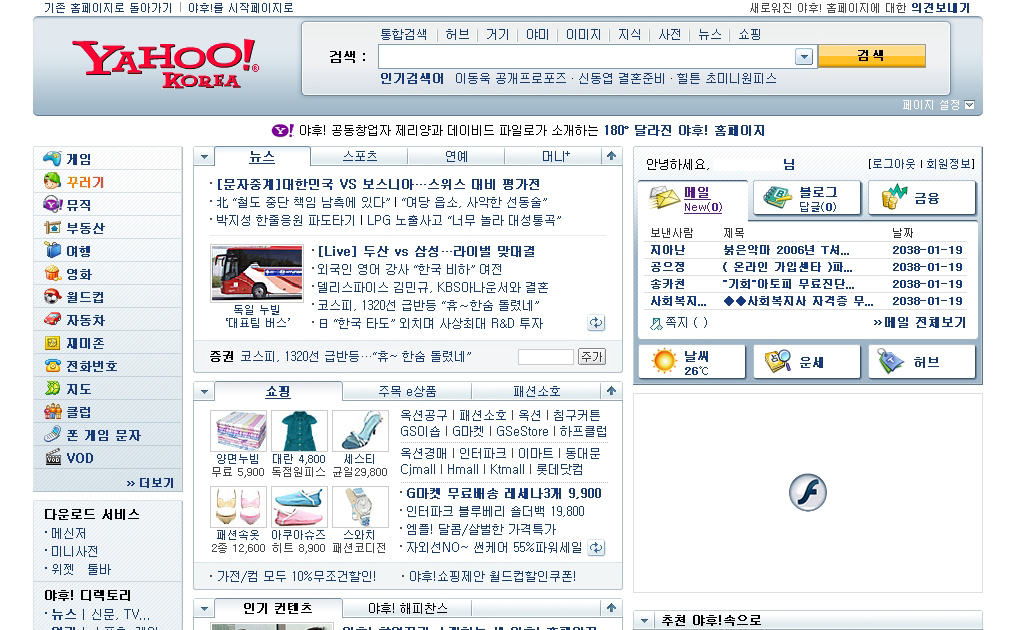
Task: Open the 뮤직 music icon
Action: coord(52,205)
